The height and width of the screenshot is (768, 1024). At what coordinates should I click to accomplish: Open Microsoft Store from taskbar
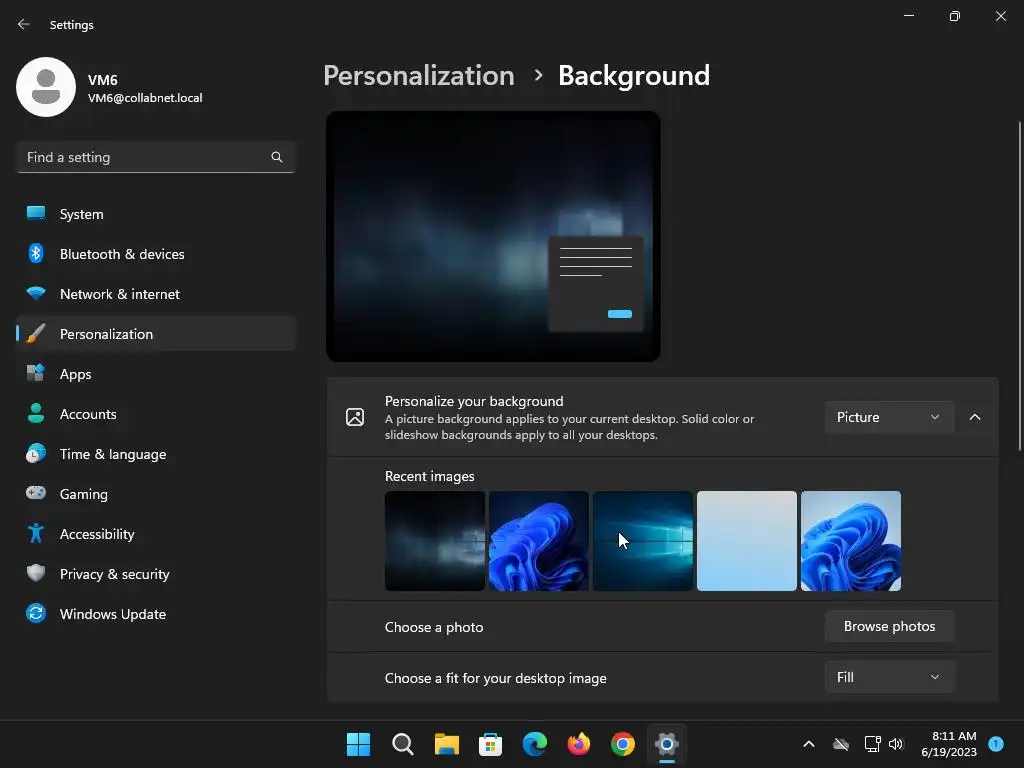click(x=490, y=744)
